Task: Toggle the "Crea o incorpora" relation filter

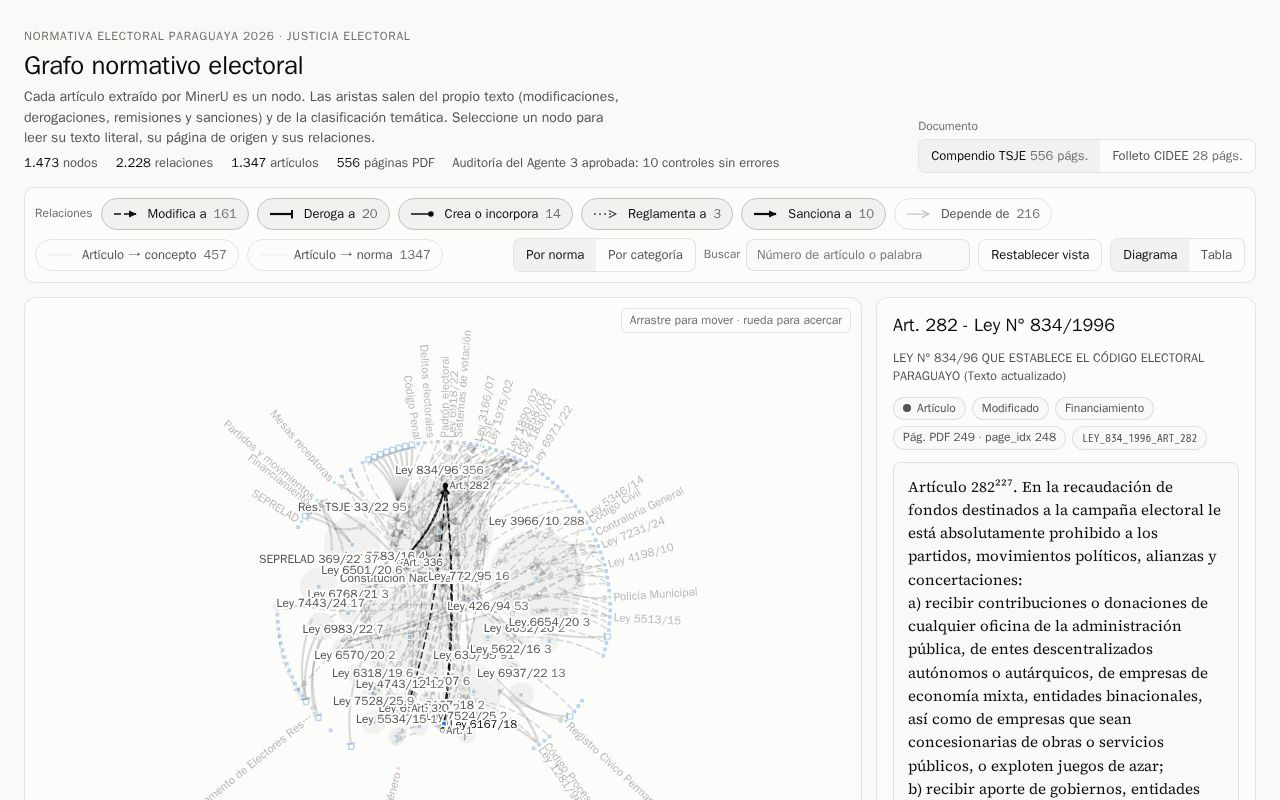Action: [x=485, y=214]
